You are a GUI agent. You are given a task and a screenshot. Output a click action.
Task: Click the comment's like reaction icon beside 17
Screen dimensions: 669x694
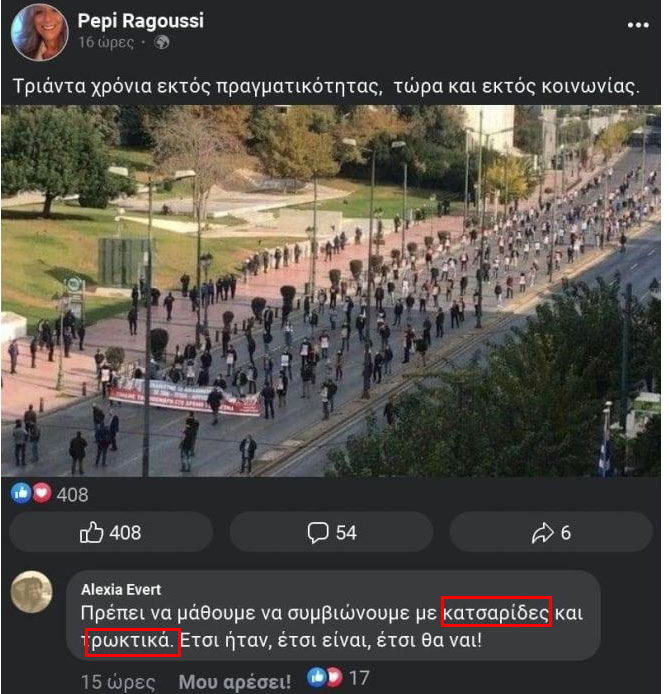[317, 677]
